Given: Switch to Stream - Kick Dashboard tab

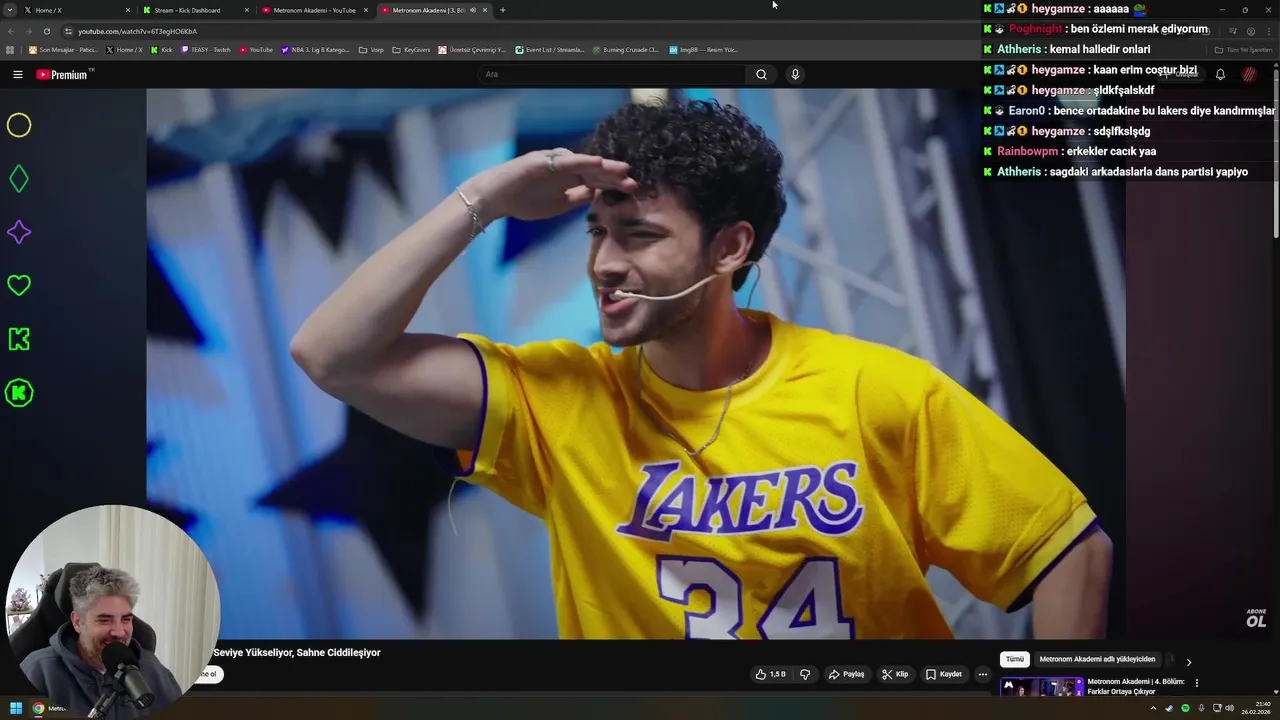Looking at the screenshot, I should point(195,10).
